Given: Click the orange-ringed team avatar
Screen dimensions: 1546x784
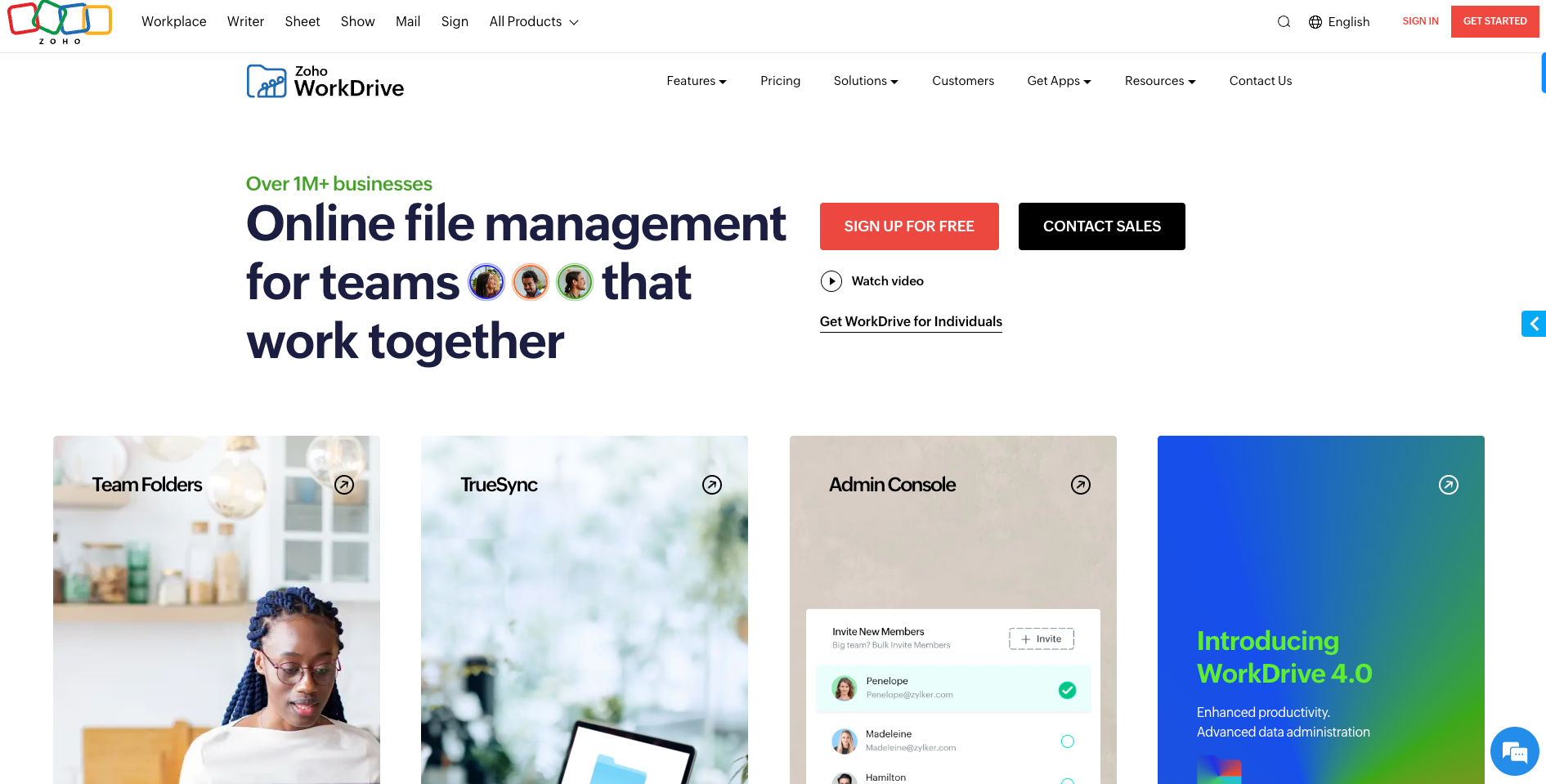Looking at the screenshot, I should point(531,282).
